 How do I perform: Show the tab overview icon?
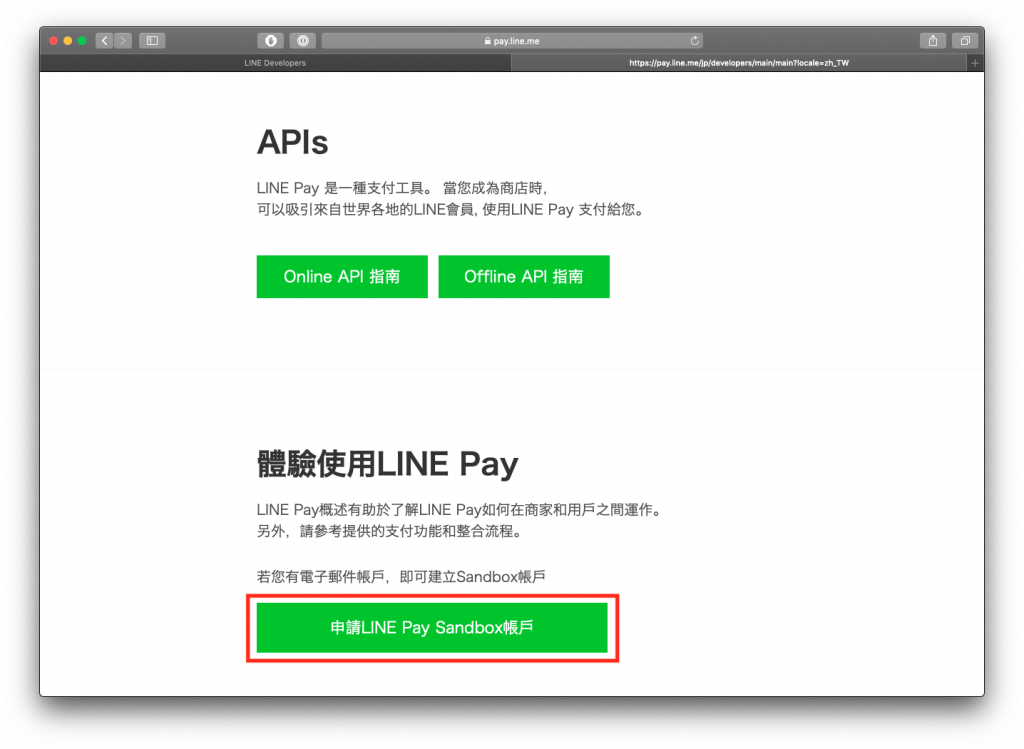click(965, 40)
